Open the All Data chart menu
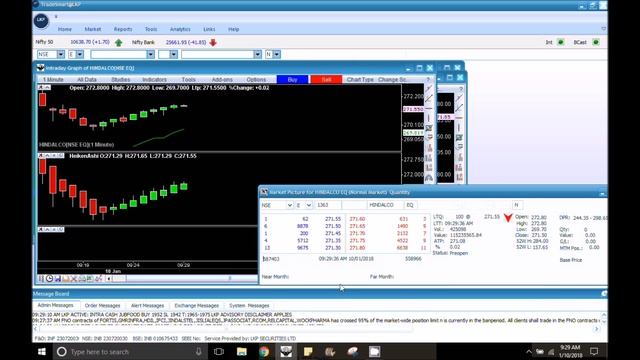The height and width of the screenshot is (360, 640). [87, 80]
